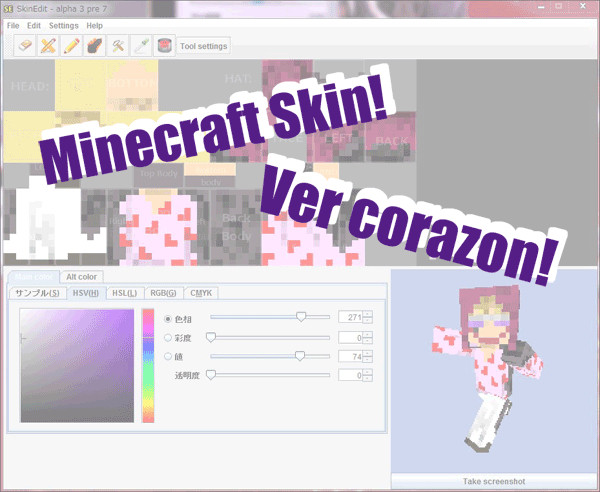Select the Paint Bucket fill tool

point(164,46)
